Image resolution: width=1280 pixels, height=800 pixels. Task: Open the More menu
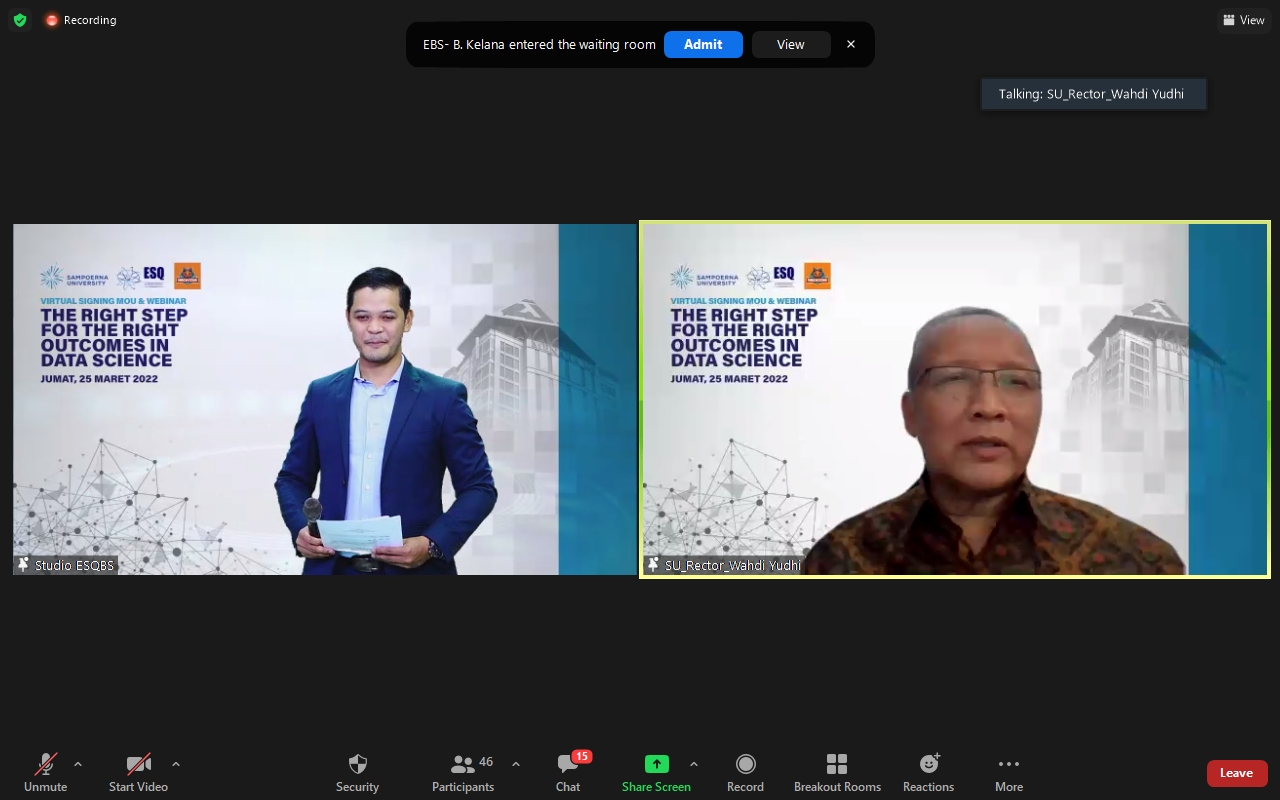click(x=1008, y=772)
